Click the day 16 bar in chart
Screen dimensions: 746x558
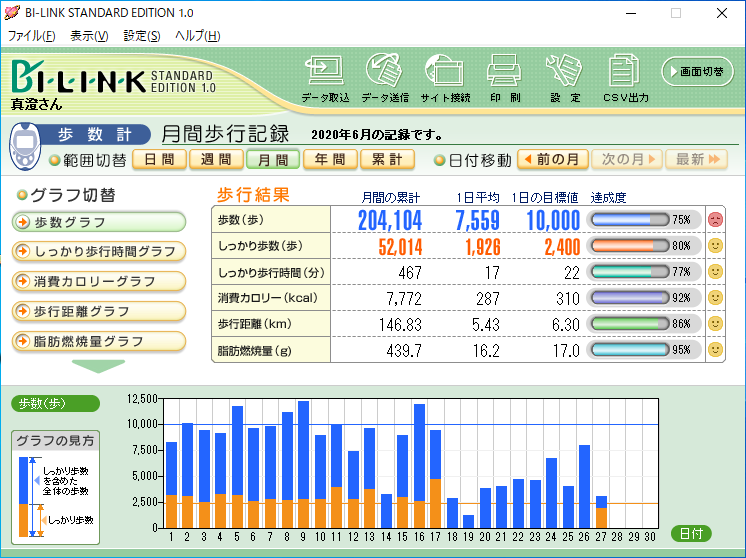tap(419, 466)
